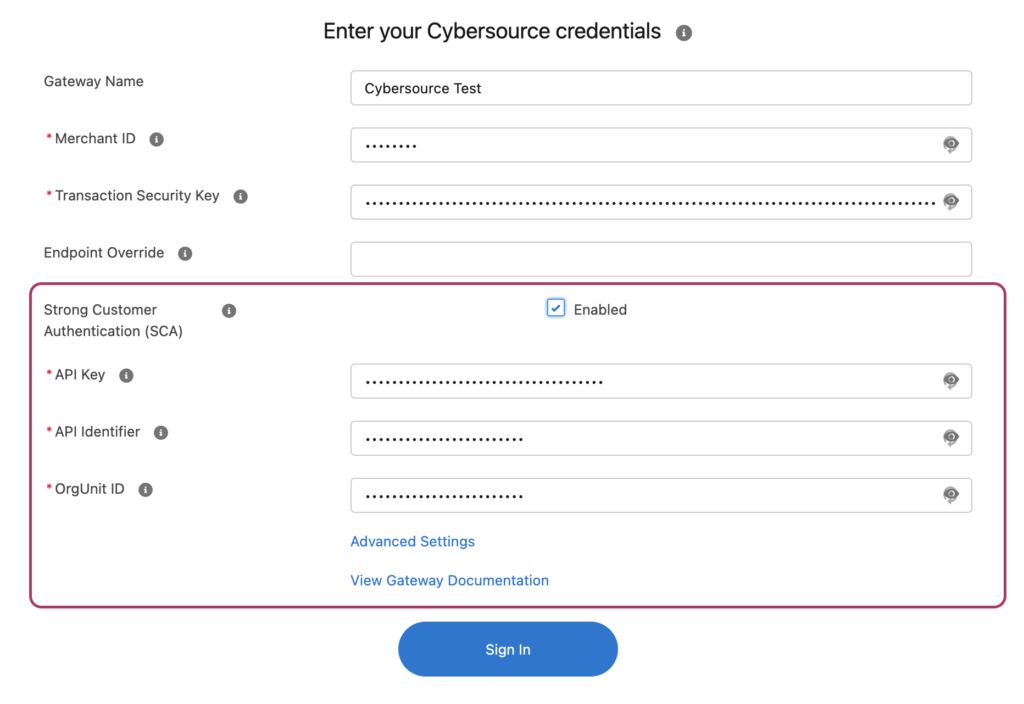Expand Advanced Settings

[x=413, y=541]
